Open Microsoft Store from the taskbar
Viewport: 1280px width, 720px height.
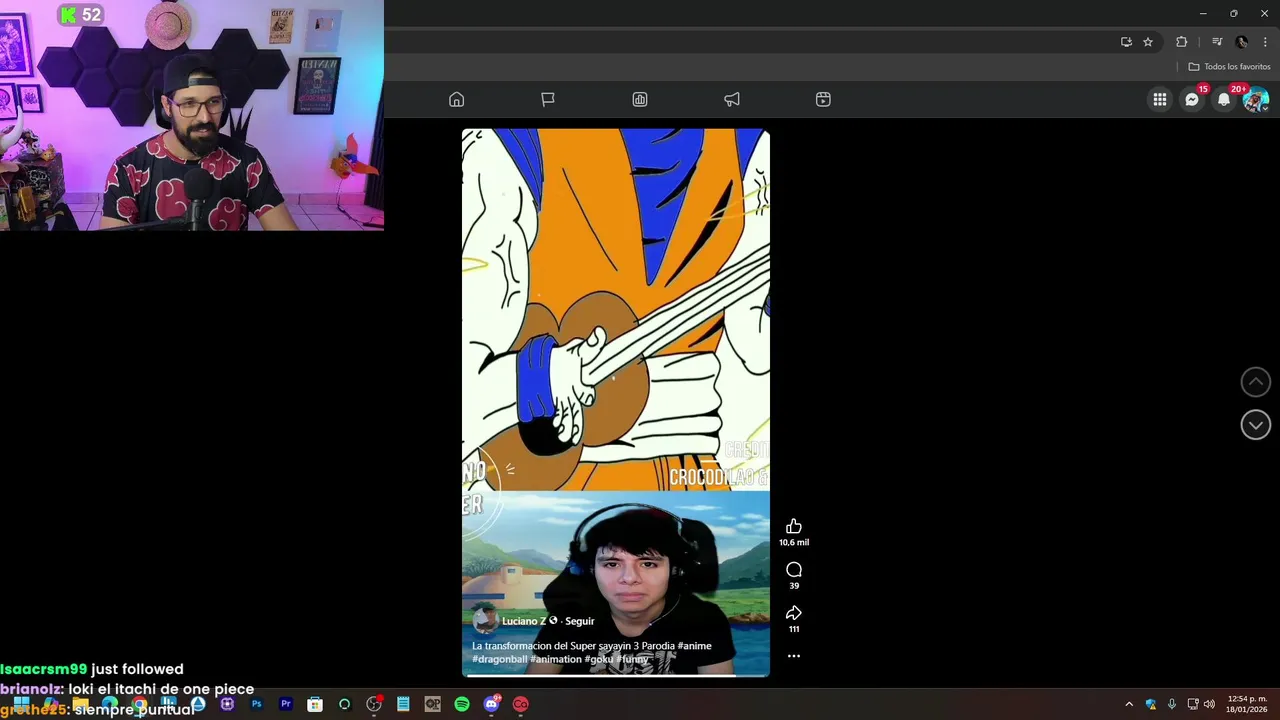(x=315, y=704)
